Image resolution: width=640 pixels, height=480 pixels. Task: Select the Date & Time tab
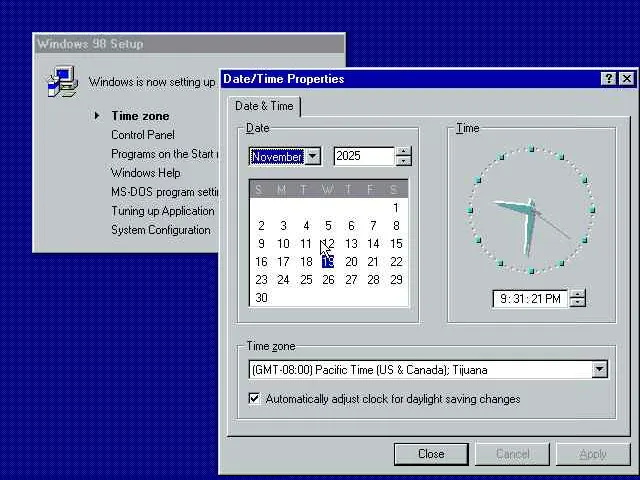point(264,106)
